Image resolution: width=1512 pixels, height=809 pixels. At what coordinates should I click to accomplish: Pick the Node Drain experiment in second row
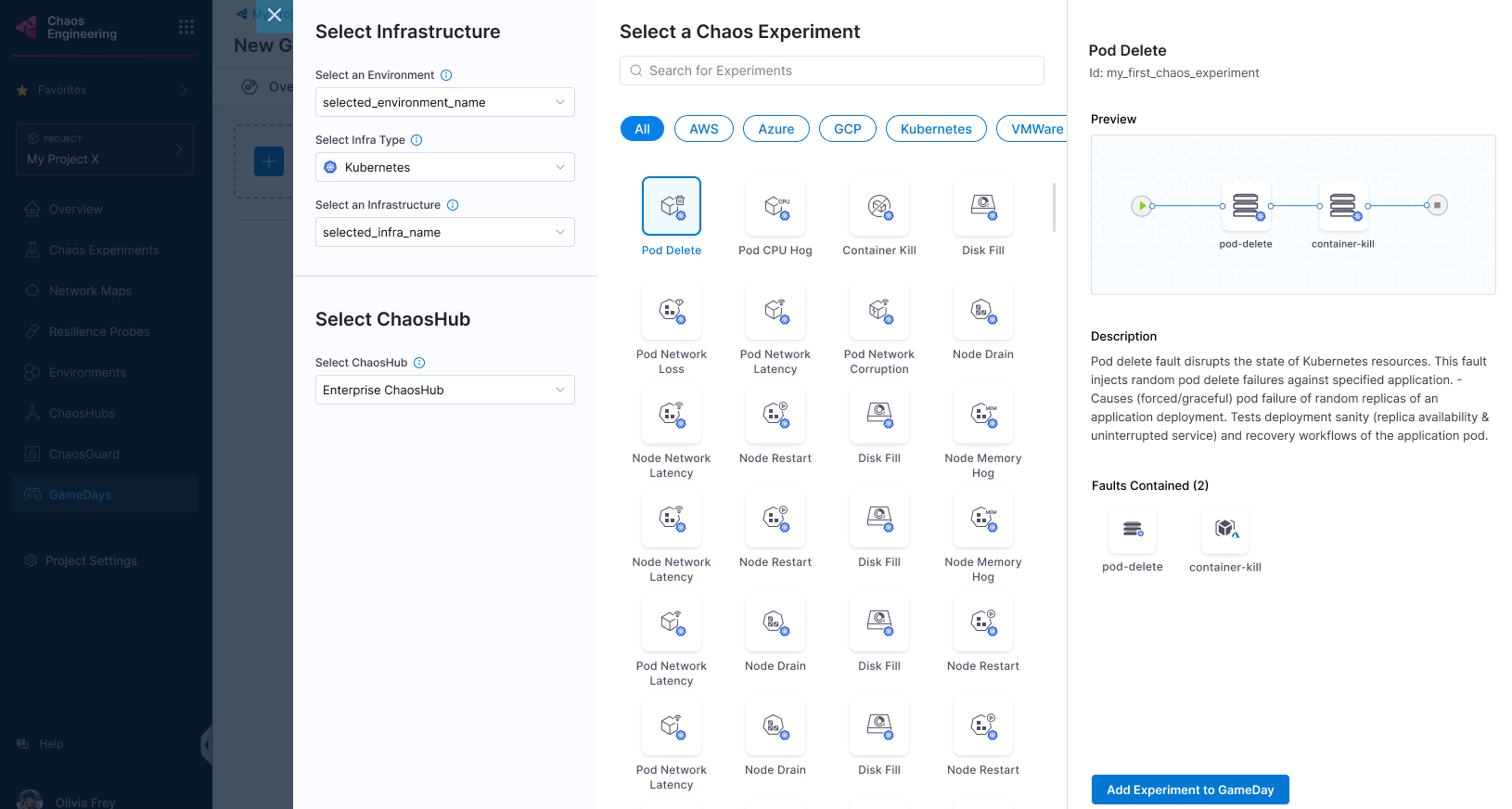click(x=983, y=310)
